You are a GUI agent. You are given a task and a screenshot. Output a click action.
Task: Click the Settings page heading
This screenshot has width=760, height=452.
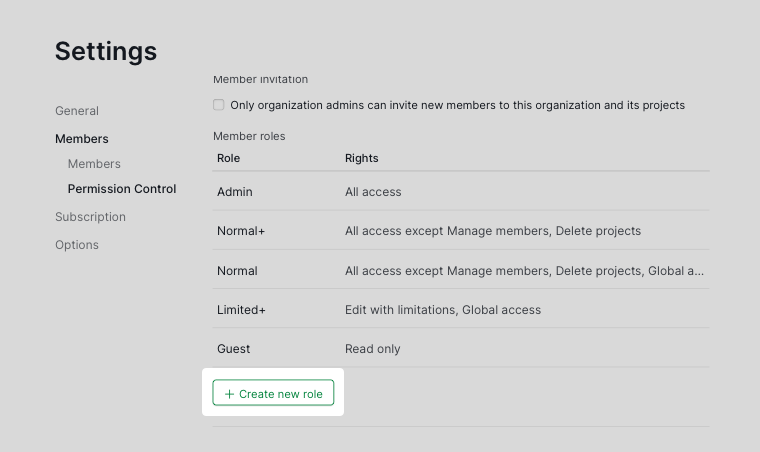click(106, 51)
